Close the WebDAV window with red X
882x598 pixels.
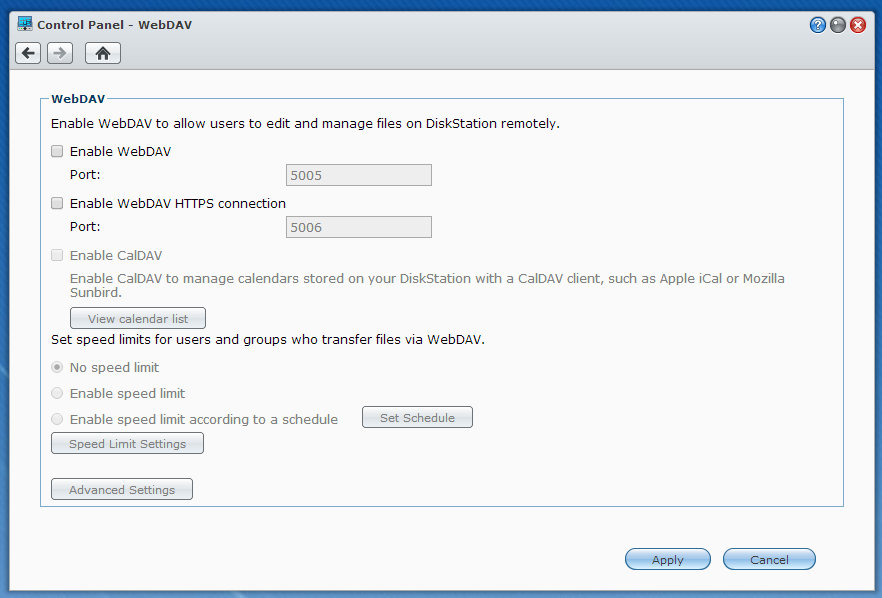[x=858, y=25]
